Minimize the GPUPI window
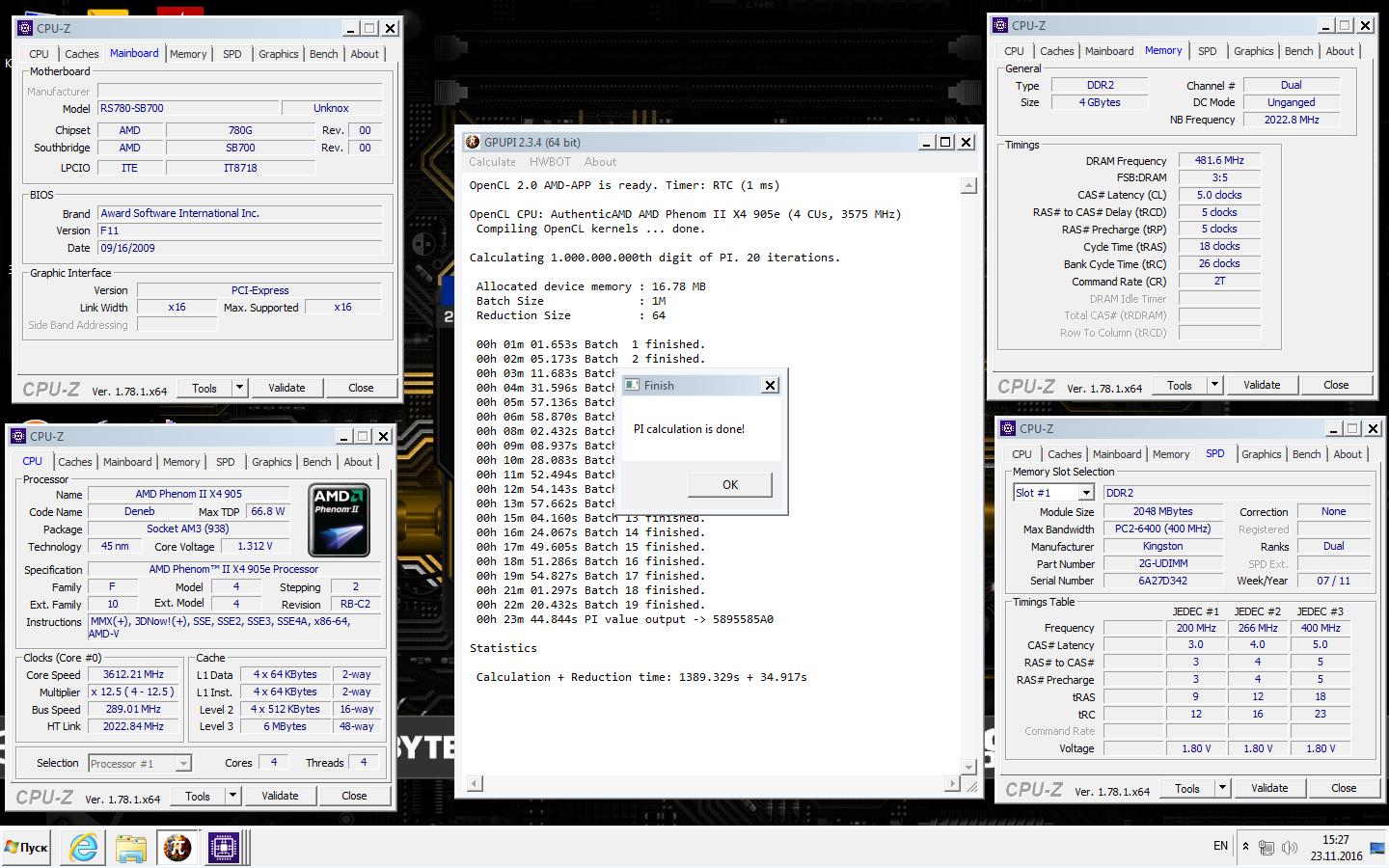 pos(926,142)
